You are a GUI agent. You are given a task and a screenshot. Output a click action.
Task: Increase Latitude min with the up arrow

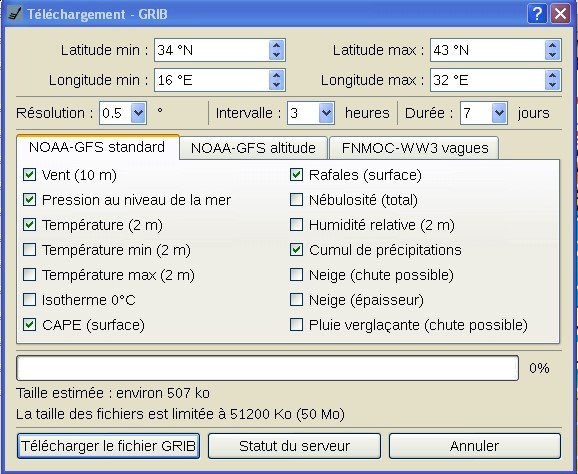point(276,45)
